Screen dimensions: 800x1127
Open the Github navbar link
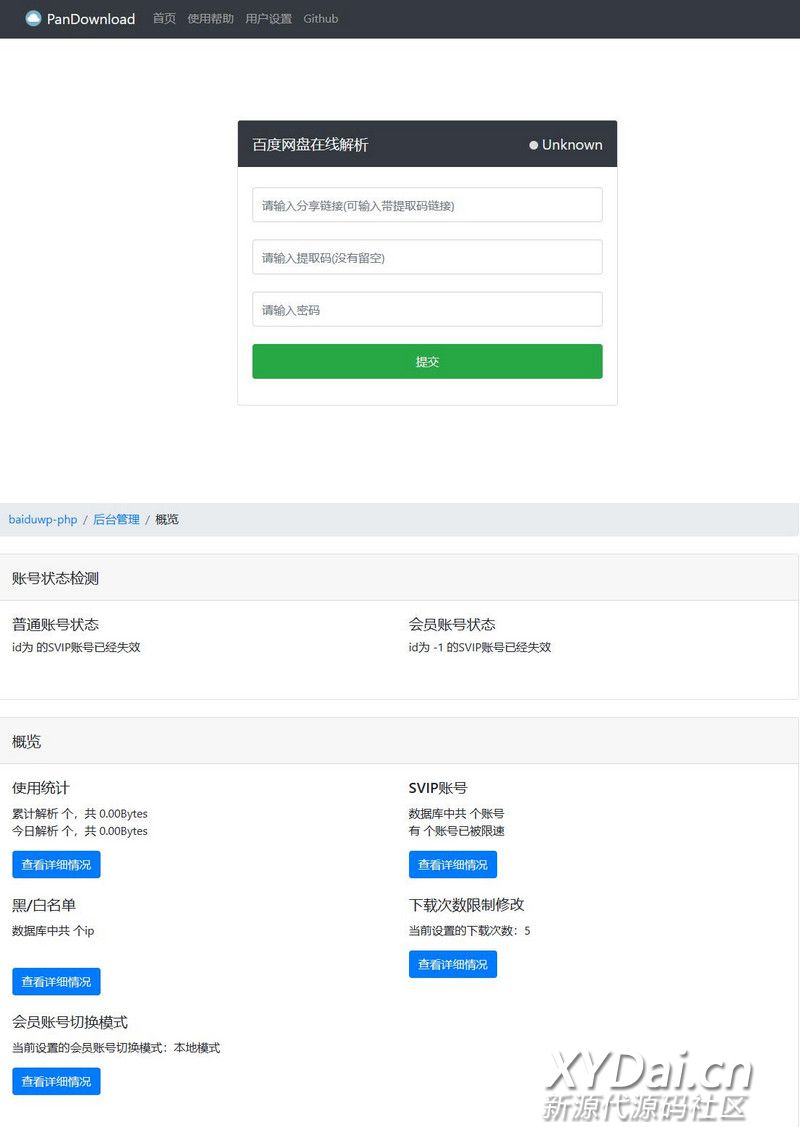coord(320,19)
